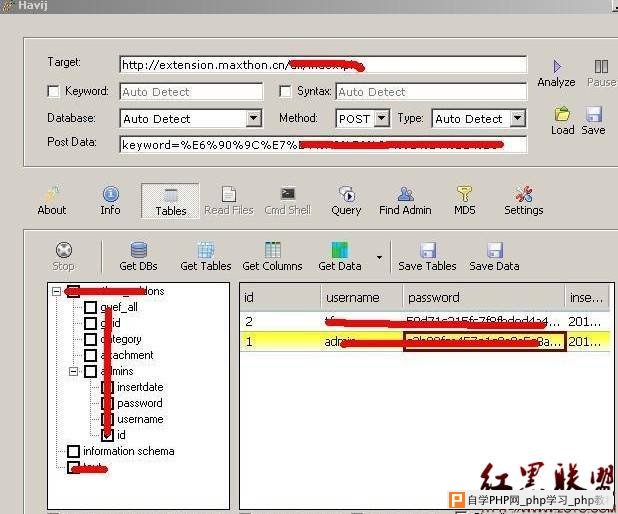This screenshot has width=618, height=514.
Task: Uncheck the id column checkbox
Action: coord(107,435)
